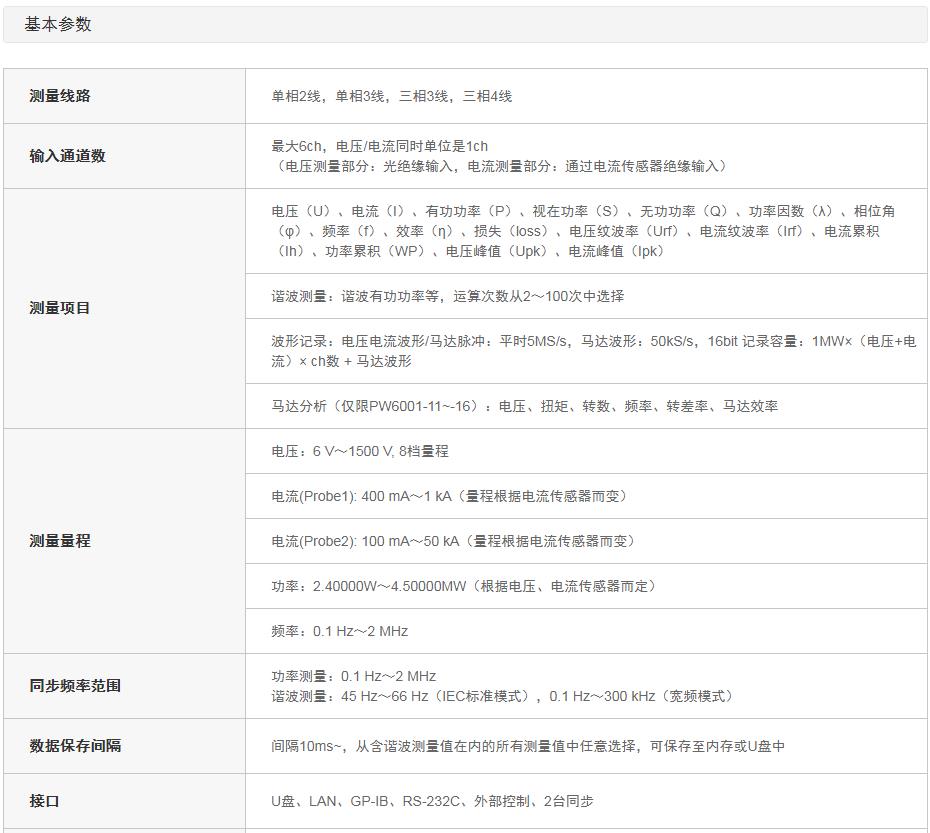
Task: Click the 接口 row label
Action: (x=45, y=801)
